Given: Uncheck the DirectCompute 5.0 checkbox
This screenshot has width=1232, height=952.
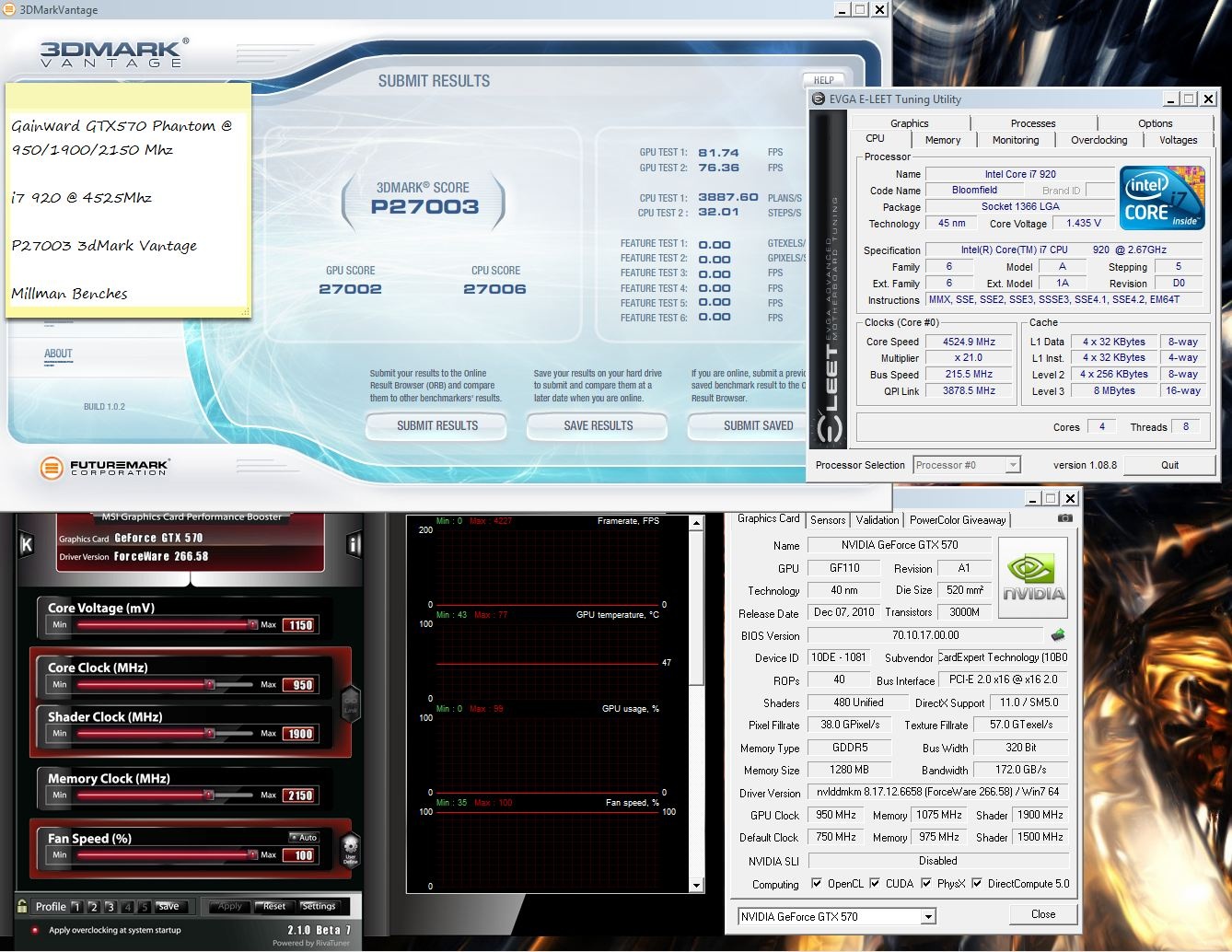Looking at the screenshot, I should pos(977,884).
